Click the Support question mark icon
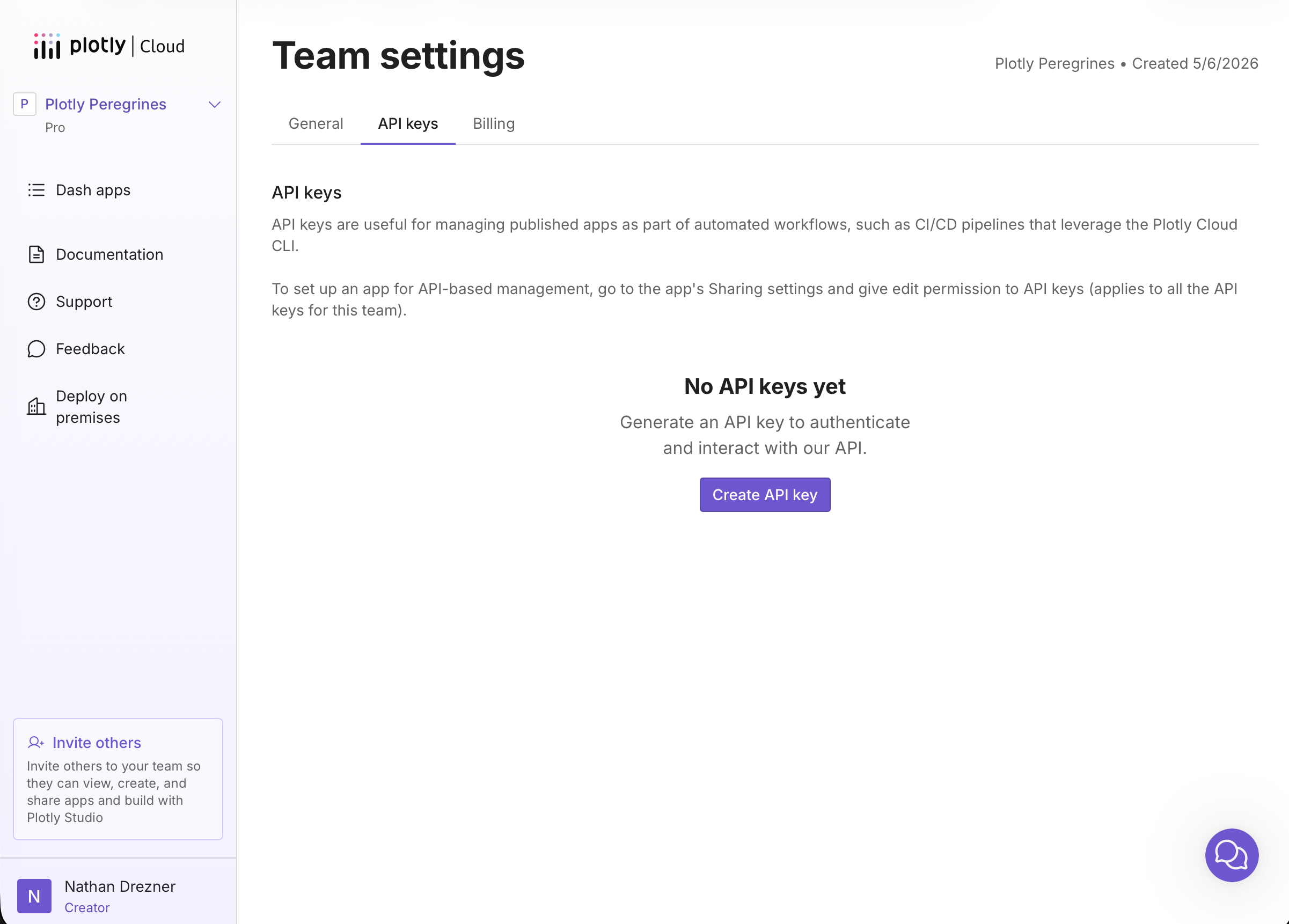1289x924 pixels. click(36, 301)
